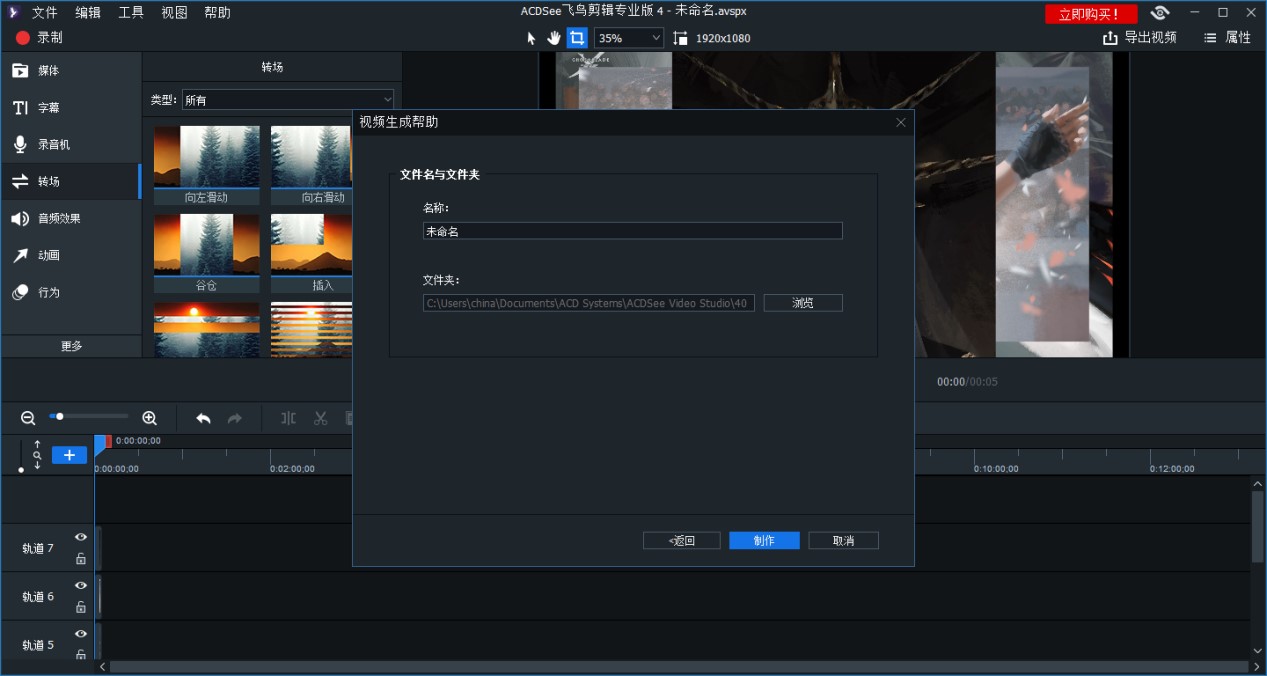Toggle visibility of 轨道 7
Image resolution: width=1267 pixels, height=676 pixels.
(81, 537)
